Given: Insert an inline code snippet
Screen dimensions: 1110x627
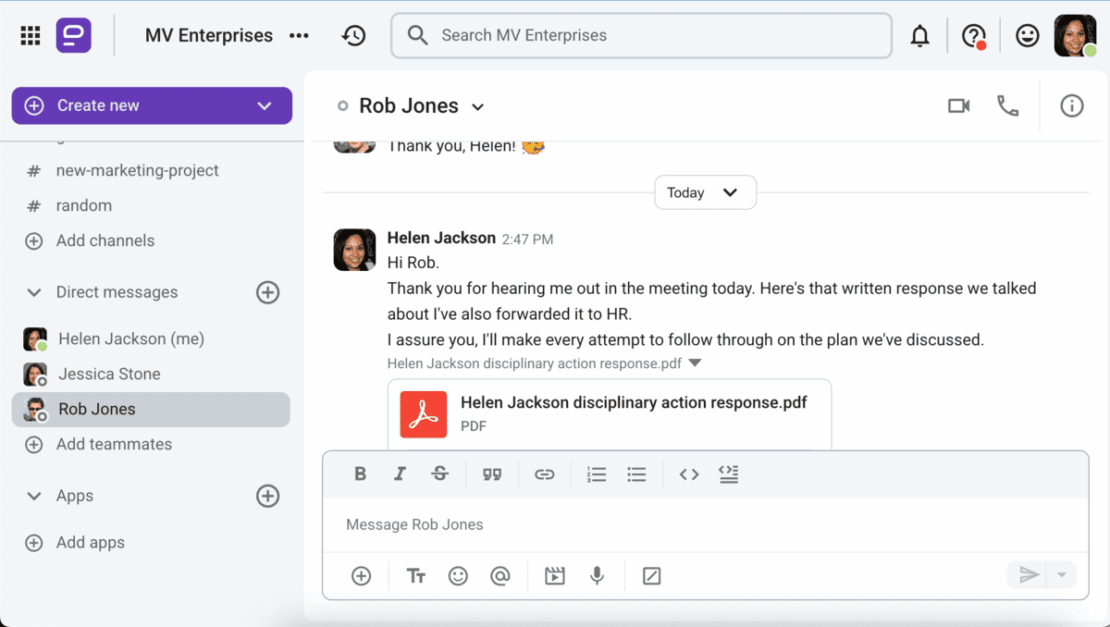Looking at the screenshot, I should tap(689, 474).
